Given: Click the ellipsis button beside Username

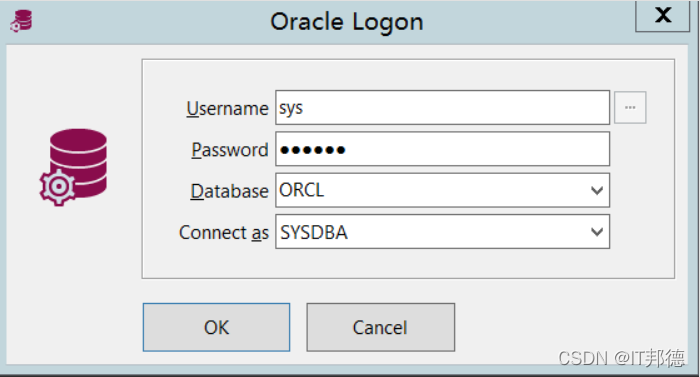Looking at the screenshot, I should coord(630,108).
